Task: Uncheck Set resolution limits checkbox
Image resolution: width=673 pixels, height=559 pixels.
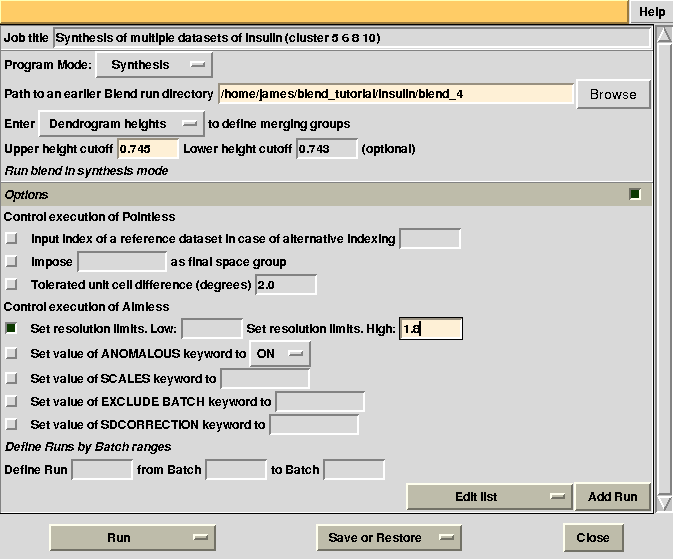Action: click(12, 328)
